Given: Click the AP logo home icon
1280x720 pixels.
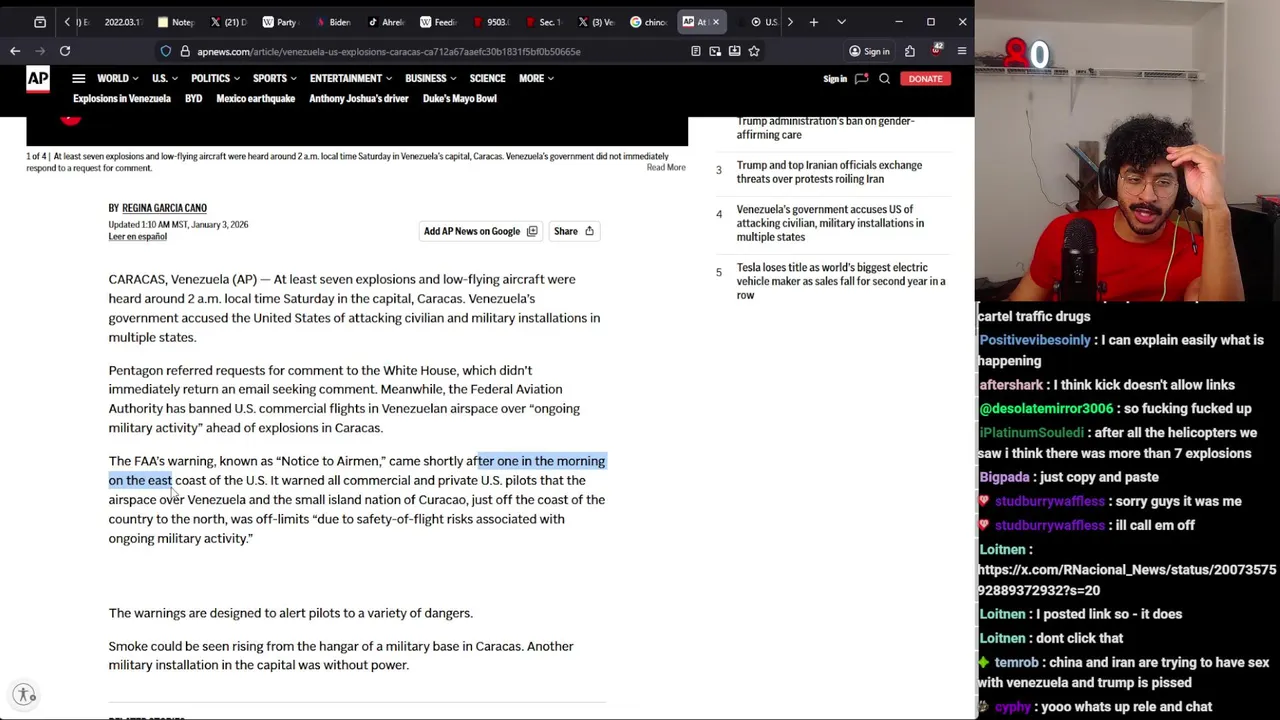Looking at the screenshot, I should [38, 79].
